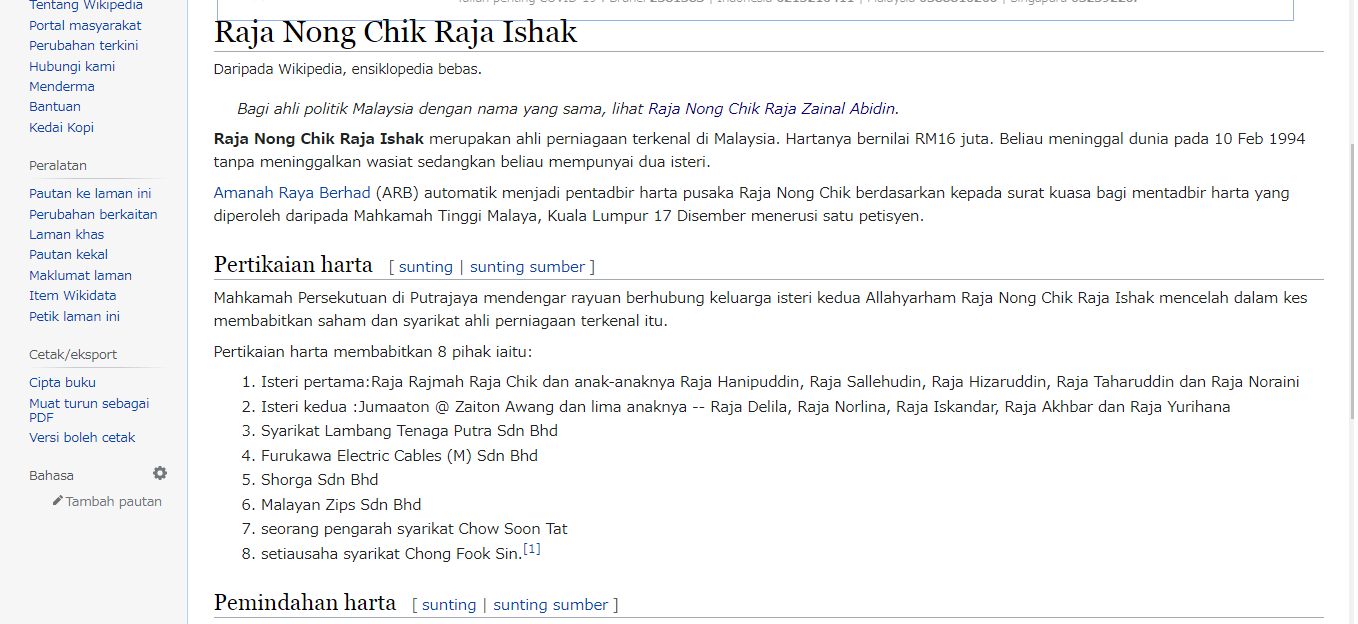Open Raja Nong Chik Raja Zainal Abidin link
The height and width of the screenshot is (624, 1358).
point(772,108)
